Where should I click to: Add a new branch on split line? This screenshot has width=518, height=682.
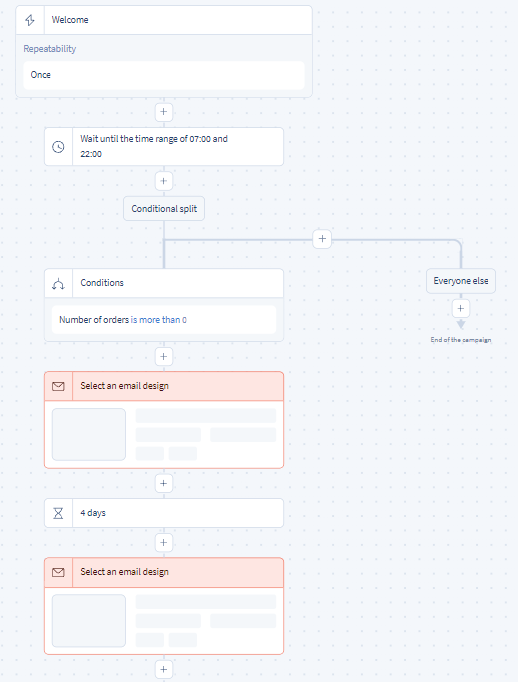[x=322, y=239]
